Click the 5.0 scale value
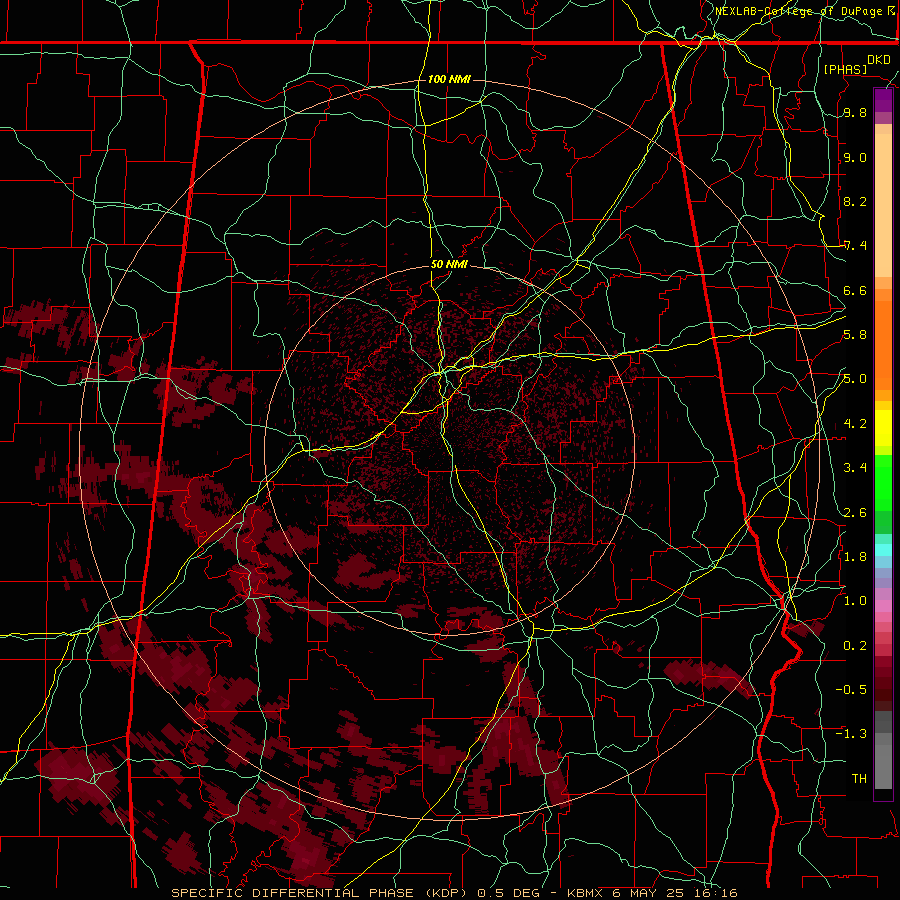The image size is (900, 900). (855, 379)
